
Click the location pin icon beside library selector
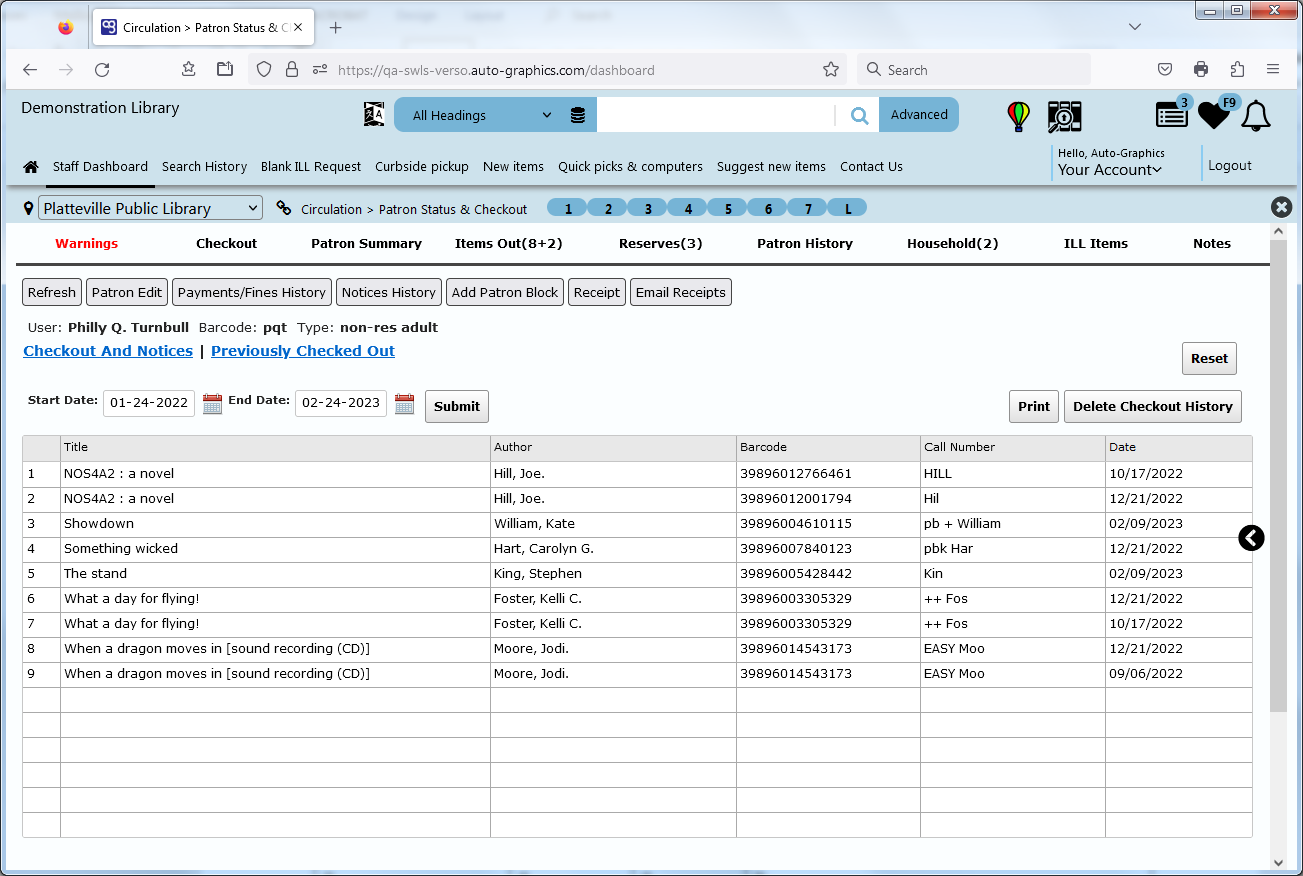pyautogui.click(x=28, y=209)
